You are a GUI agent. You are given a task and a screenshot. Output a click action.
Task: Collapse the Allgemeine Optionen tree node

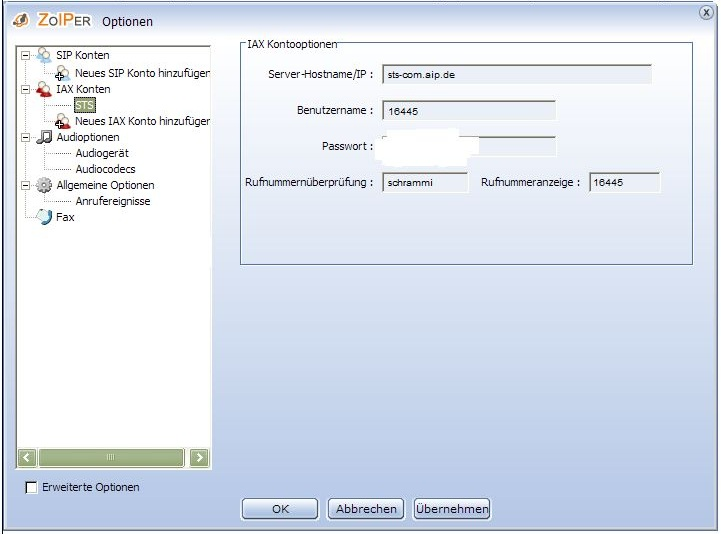[25, 185]
